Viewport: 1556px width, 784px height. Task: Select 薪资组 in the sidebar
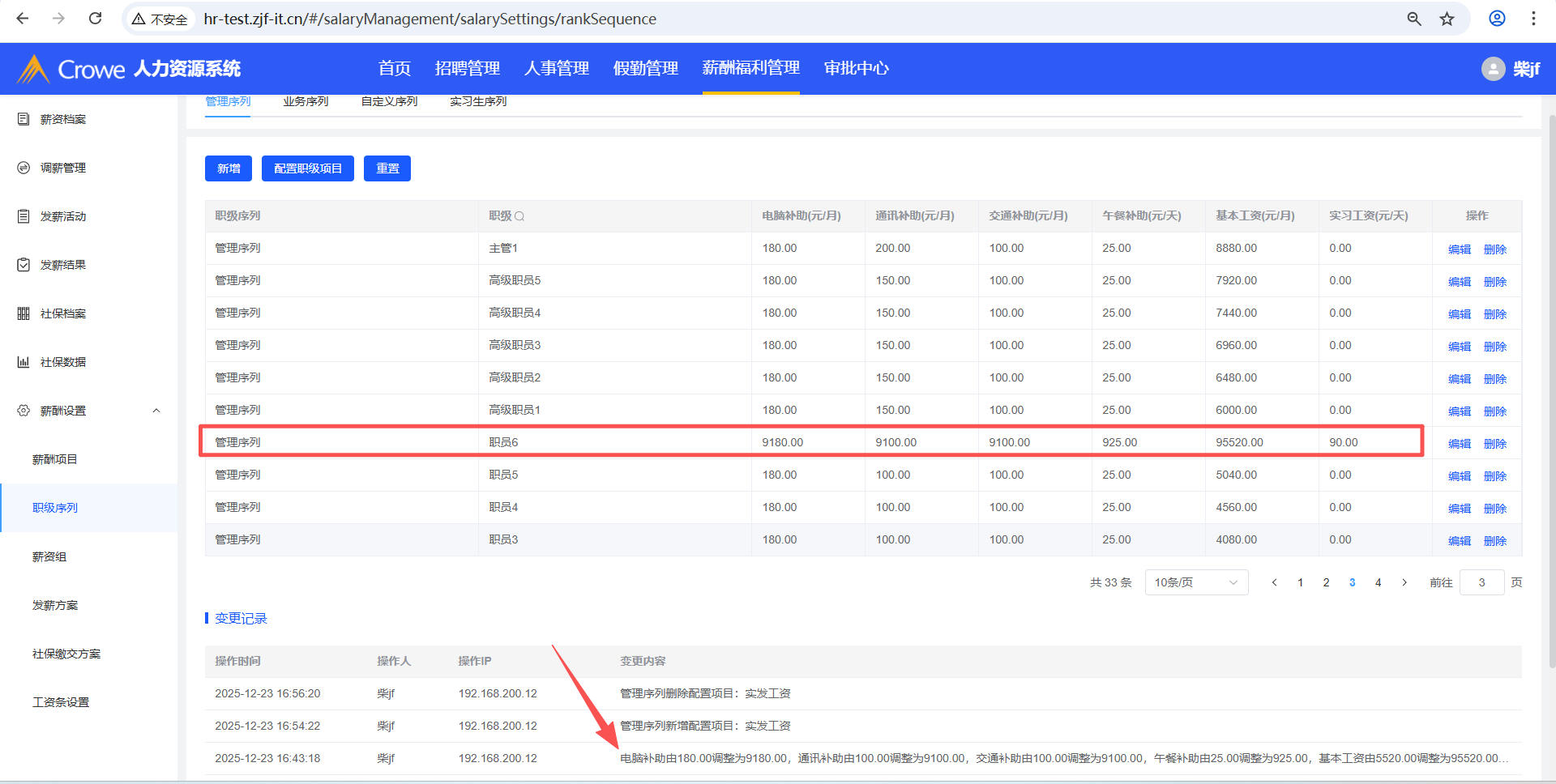49,556
